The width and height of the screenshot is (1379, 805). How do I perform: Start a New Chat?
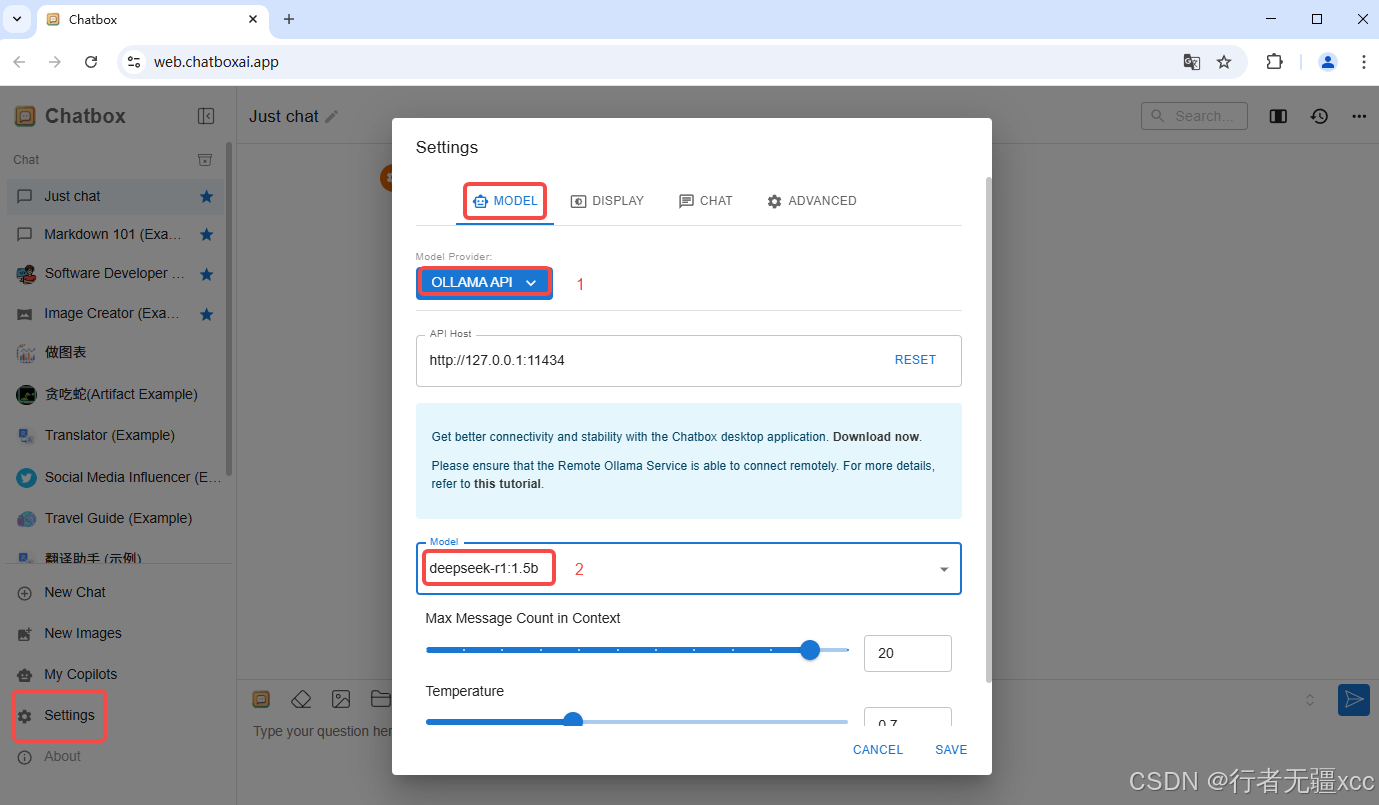(x=115, y=592)
